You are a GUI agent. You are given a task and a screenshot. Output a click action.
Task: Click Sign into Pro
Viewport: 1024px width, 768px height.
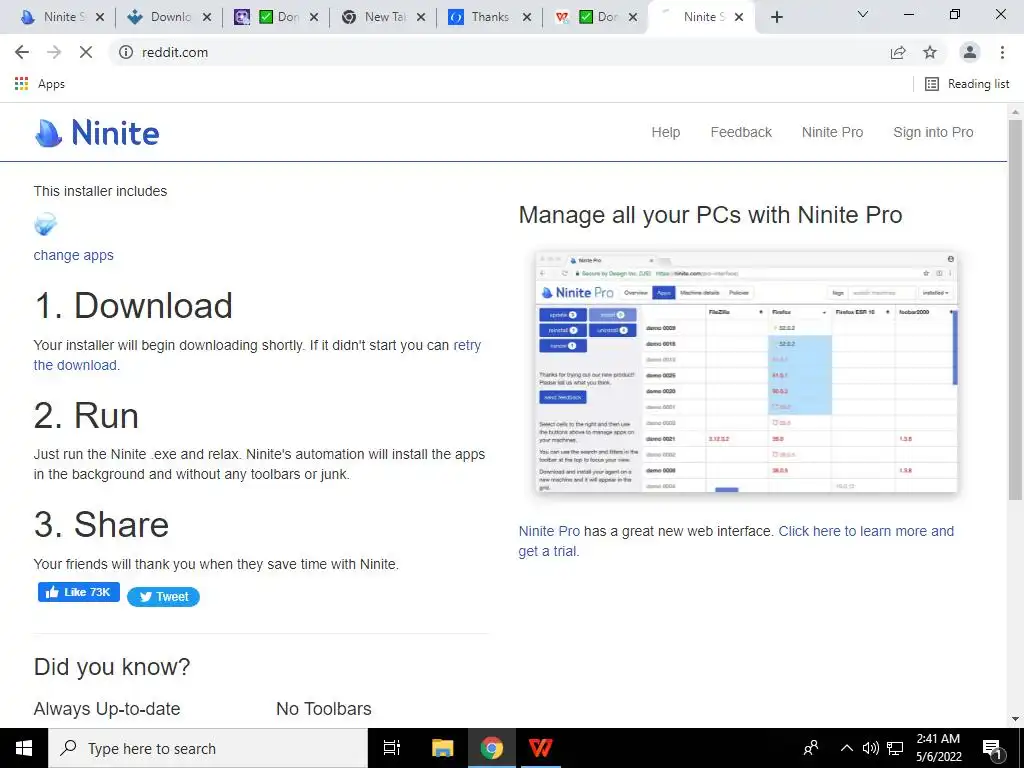tap(933, 132)
